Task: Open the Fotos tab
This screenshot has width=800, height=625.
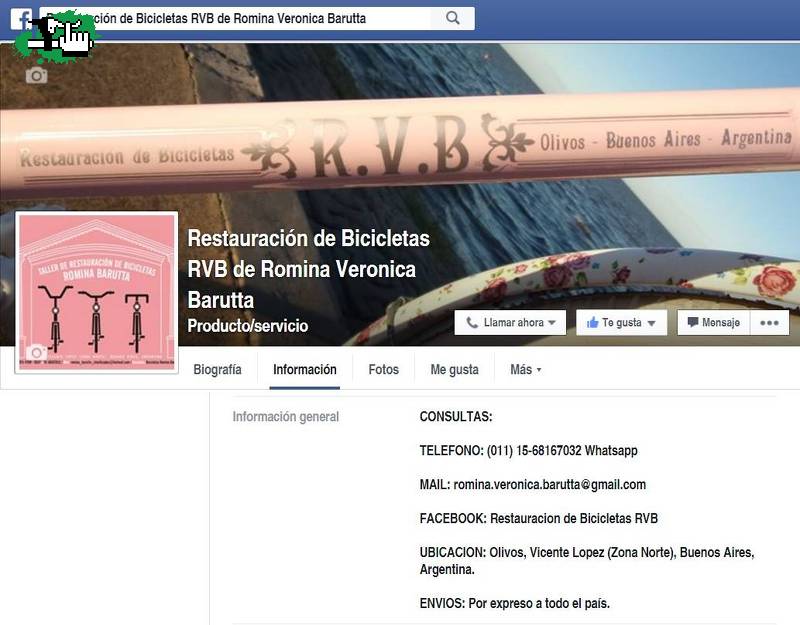Action: pyautogui.click(x=384, y=369)
